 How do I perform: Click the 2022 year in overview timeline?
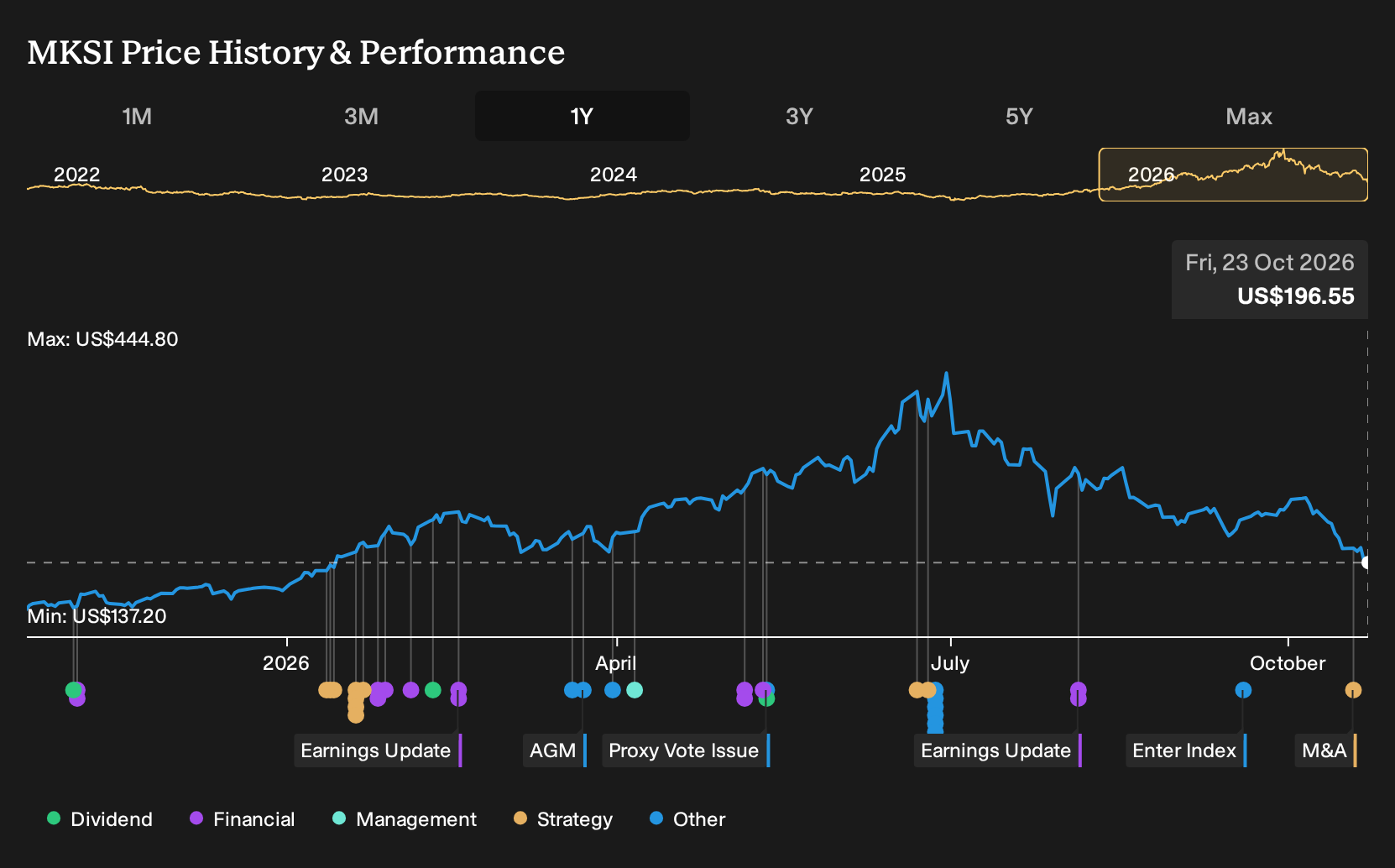pos(76,175)
